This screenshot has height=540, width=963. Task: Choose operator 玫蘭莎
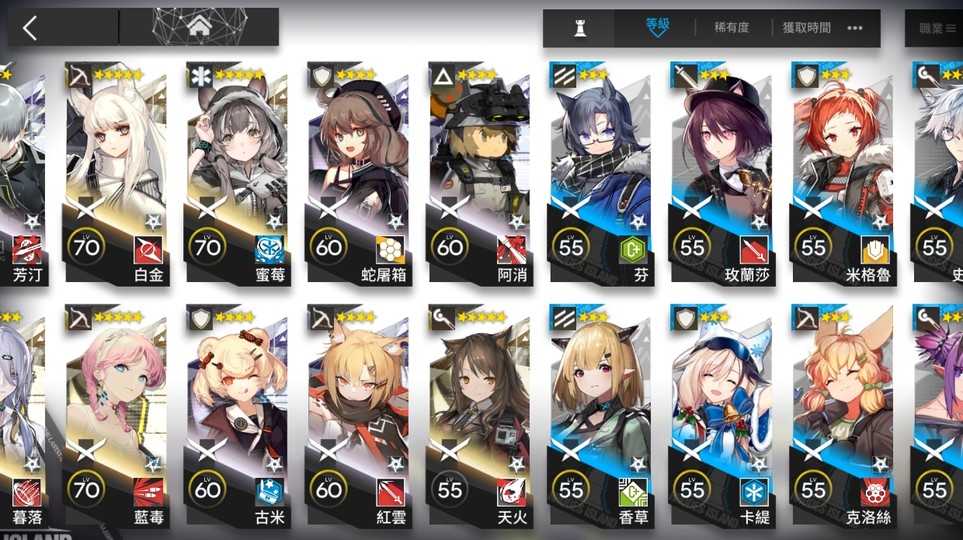[722, 173]
